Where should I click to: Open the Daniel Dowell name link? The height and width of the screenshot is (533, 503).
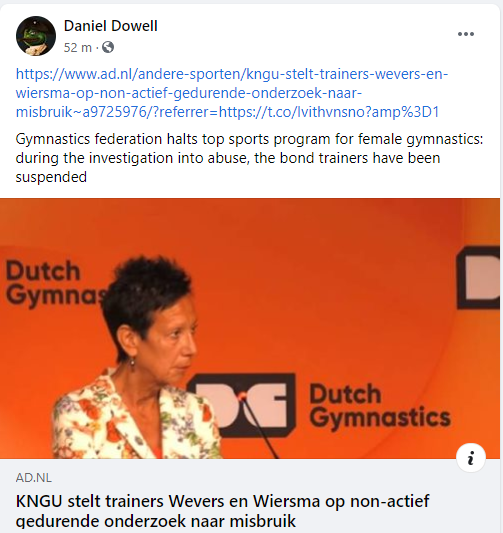(x=111, y=26)
